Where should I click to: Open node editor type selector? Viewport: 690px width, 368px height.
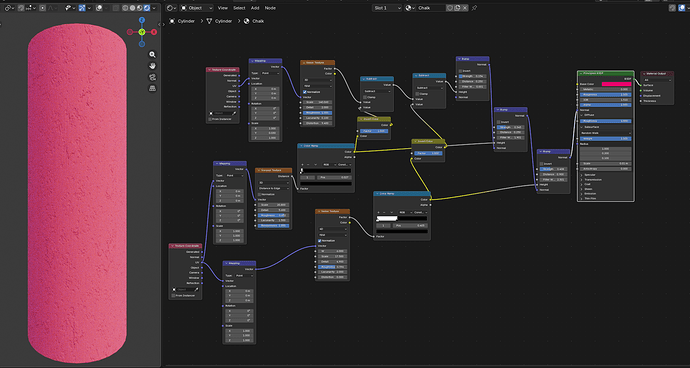click(171, 8)
